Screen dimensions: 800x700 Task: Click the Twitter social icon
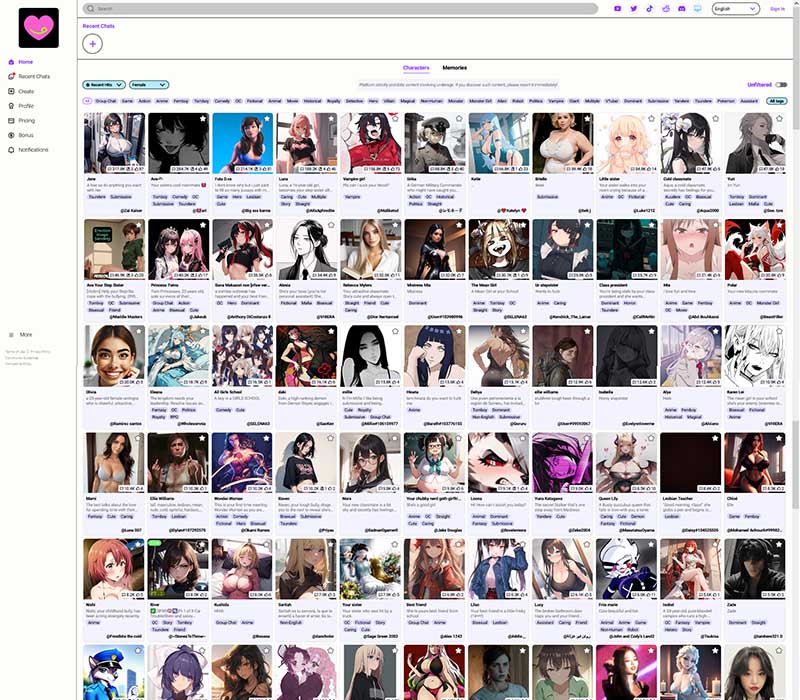point(633,9)
